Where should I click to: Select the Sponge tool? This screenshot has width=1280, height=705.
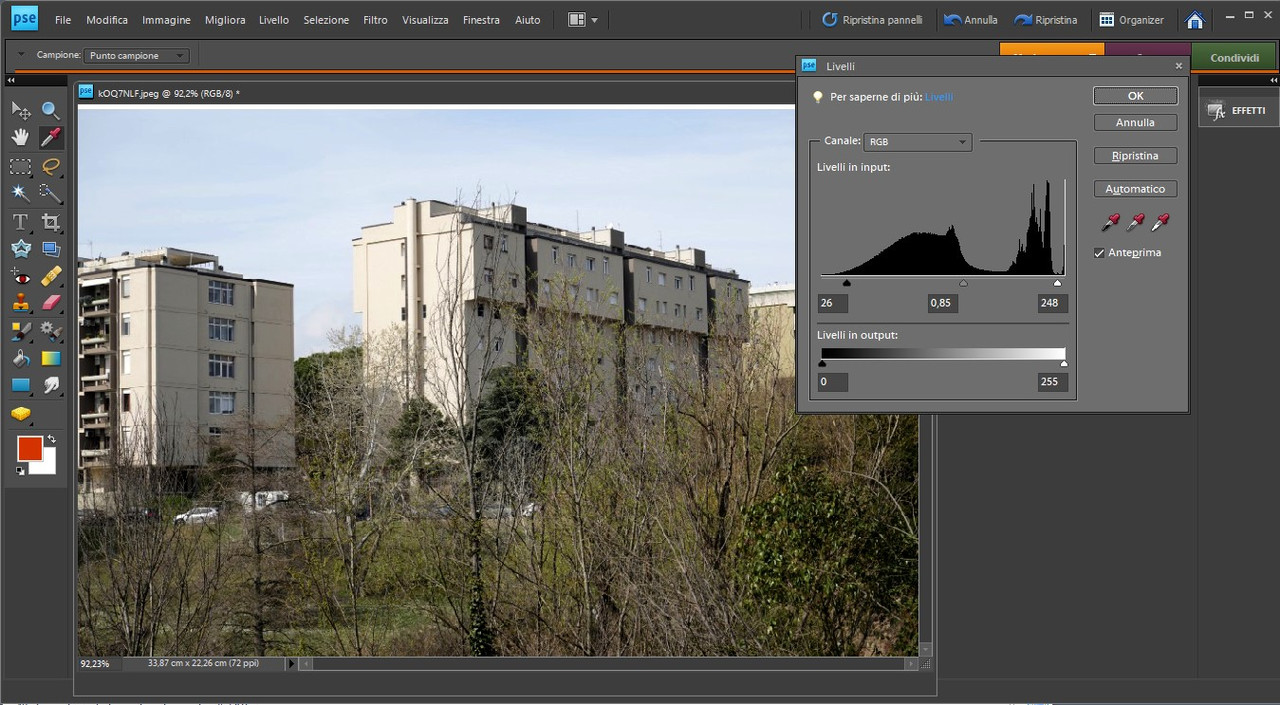[20, 413]
